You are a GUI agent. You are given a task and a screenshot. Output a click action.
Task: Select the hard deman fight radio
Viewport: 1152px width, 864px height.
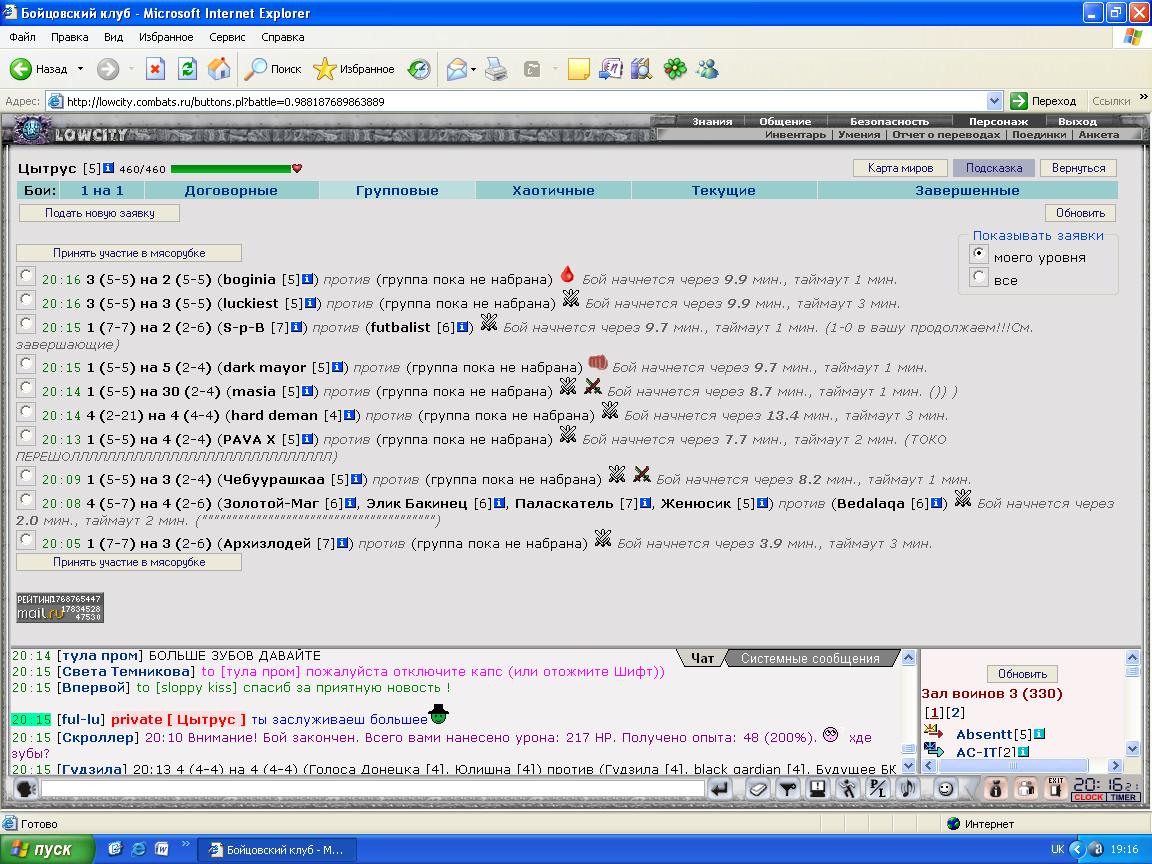(26, 411)
